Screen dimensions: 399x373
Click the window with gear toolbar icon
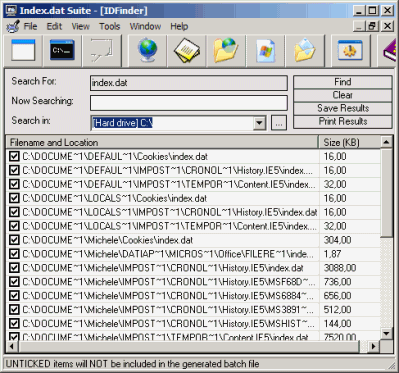point(350,50)
